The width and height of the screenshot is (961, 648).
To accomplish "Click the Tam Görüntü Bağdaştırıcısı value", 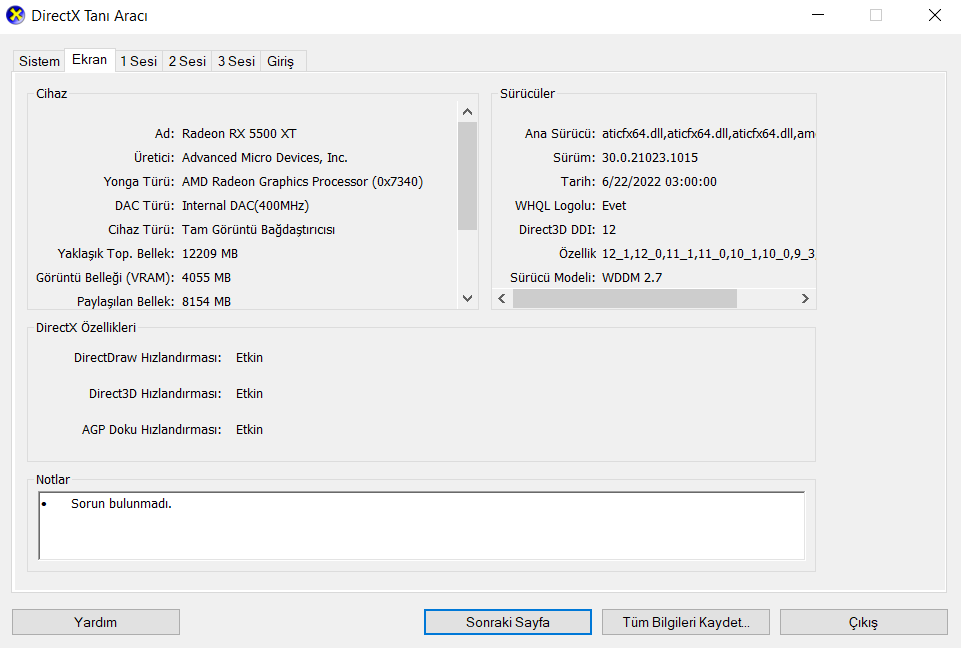I will (x=258, y=229).
